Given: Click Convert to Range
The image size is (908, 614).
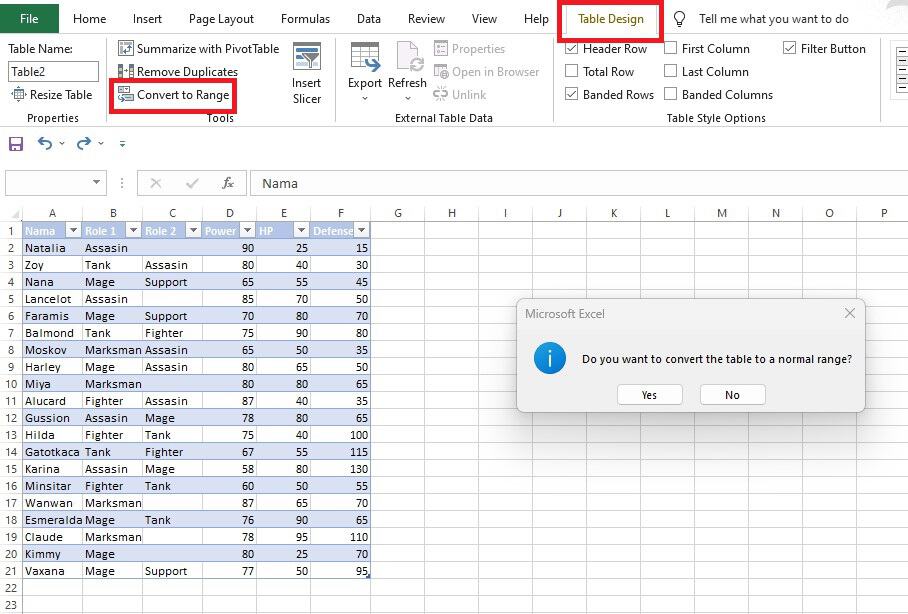Looking at the screenshot, I should pos(174,94).
